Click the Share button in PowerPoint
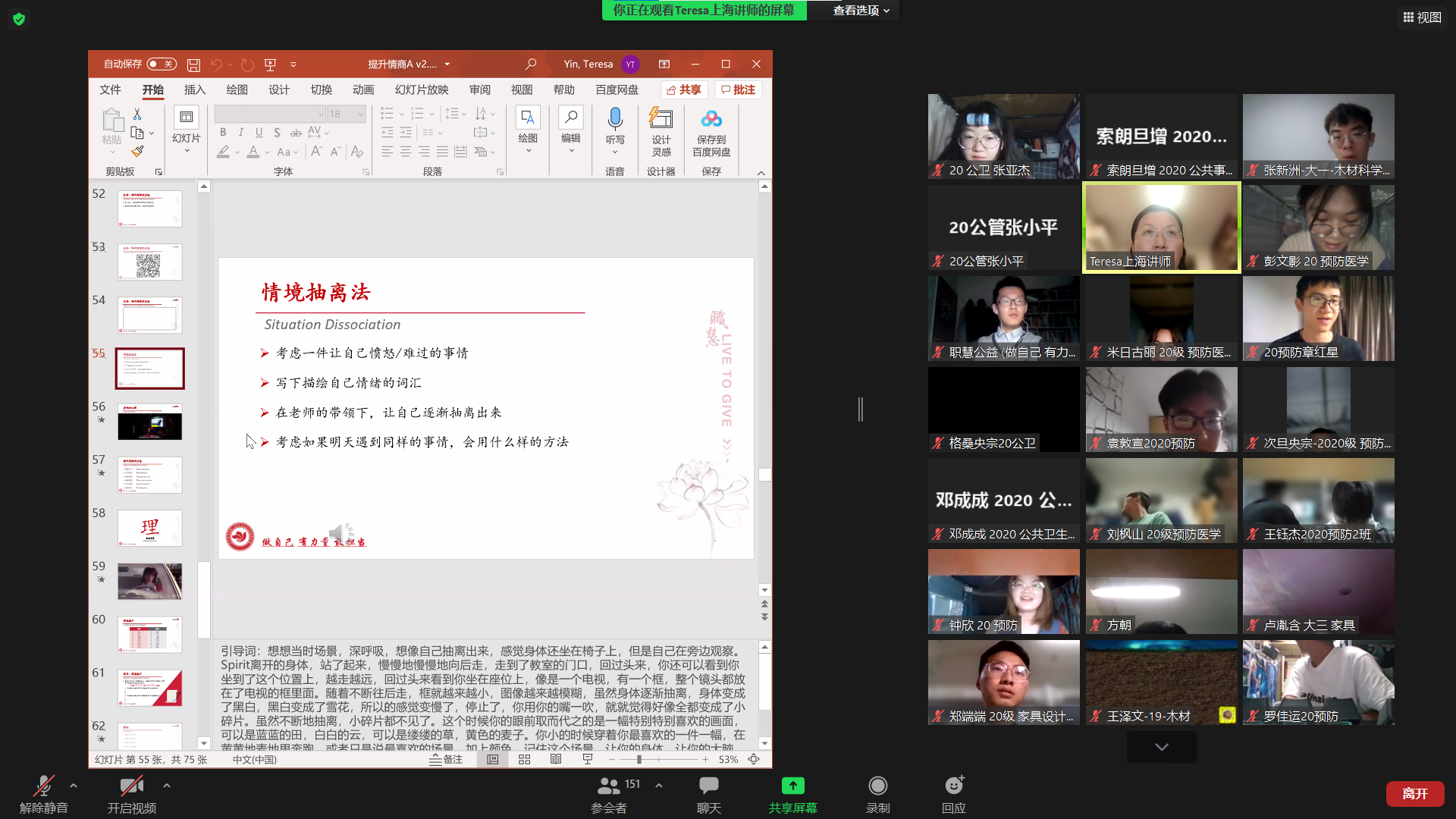 [x=684, y=89]
